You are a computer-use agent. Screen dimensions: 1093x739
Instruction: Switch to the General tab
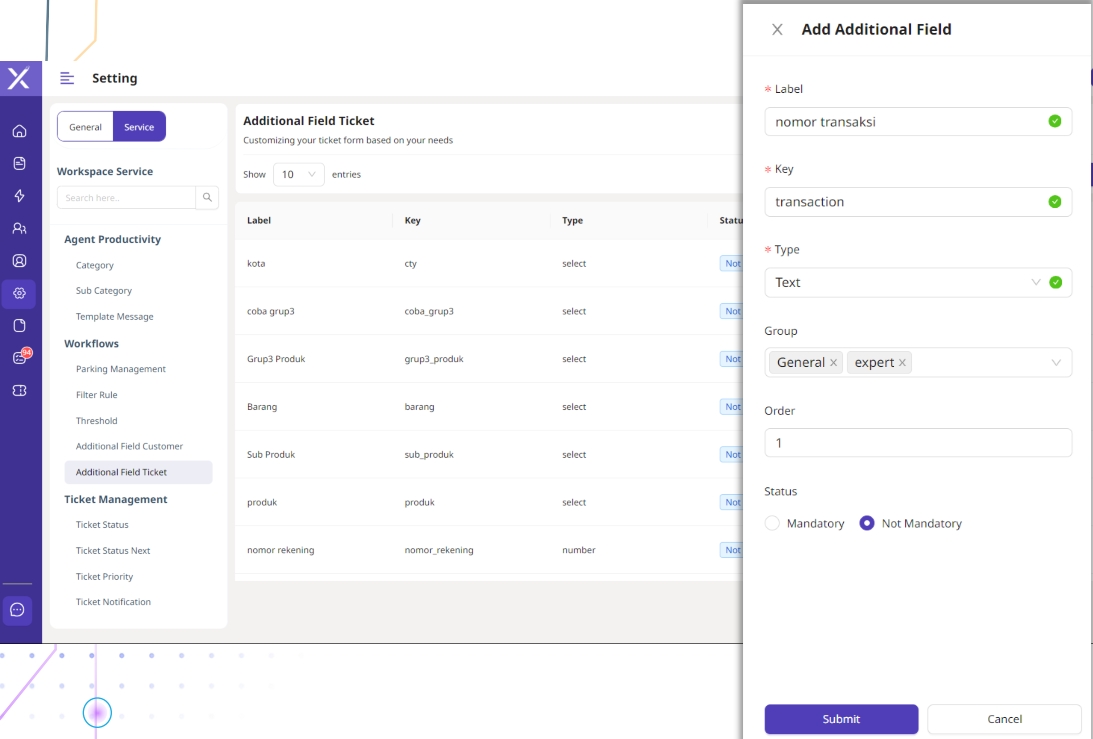pos(85,127)
